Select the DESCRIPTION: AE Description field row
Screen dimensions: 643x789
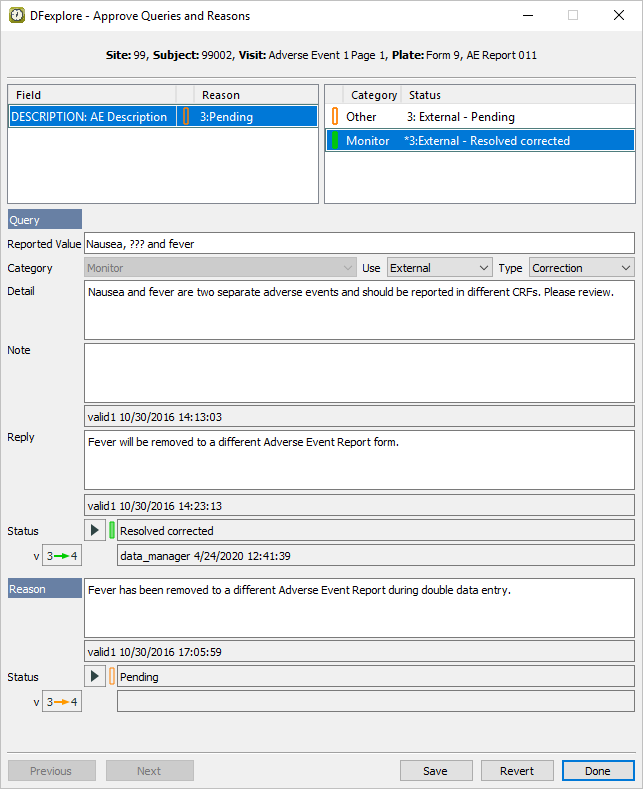[90, 117]
